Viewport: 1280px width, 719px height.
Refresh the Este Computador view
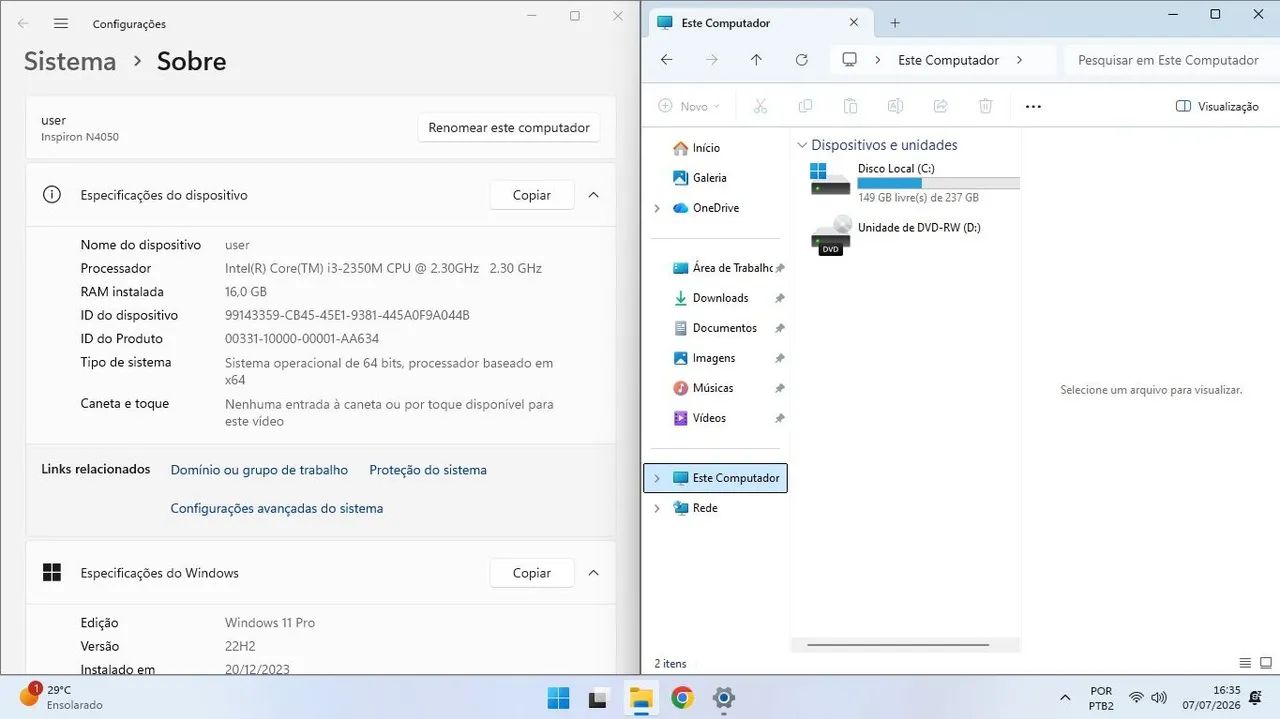[x=801, y=60]
